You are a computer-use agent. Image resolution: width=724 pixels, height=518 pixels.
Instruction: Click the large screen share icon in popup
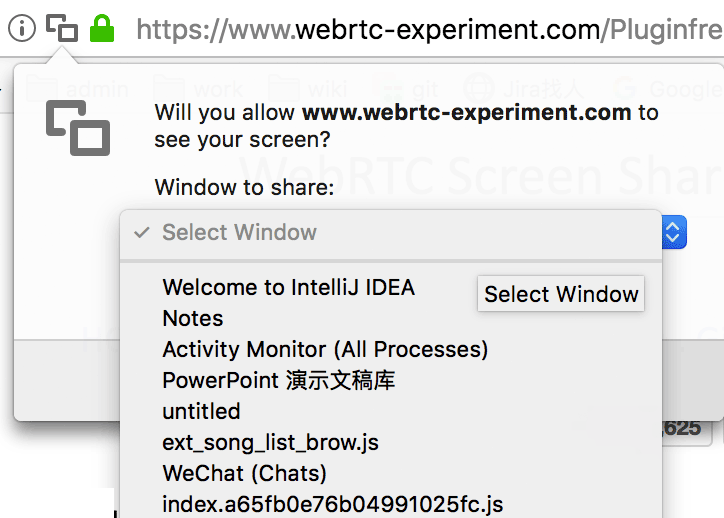click(78, 128)
